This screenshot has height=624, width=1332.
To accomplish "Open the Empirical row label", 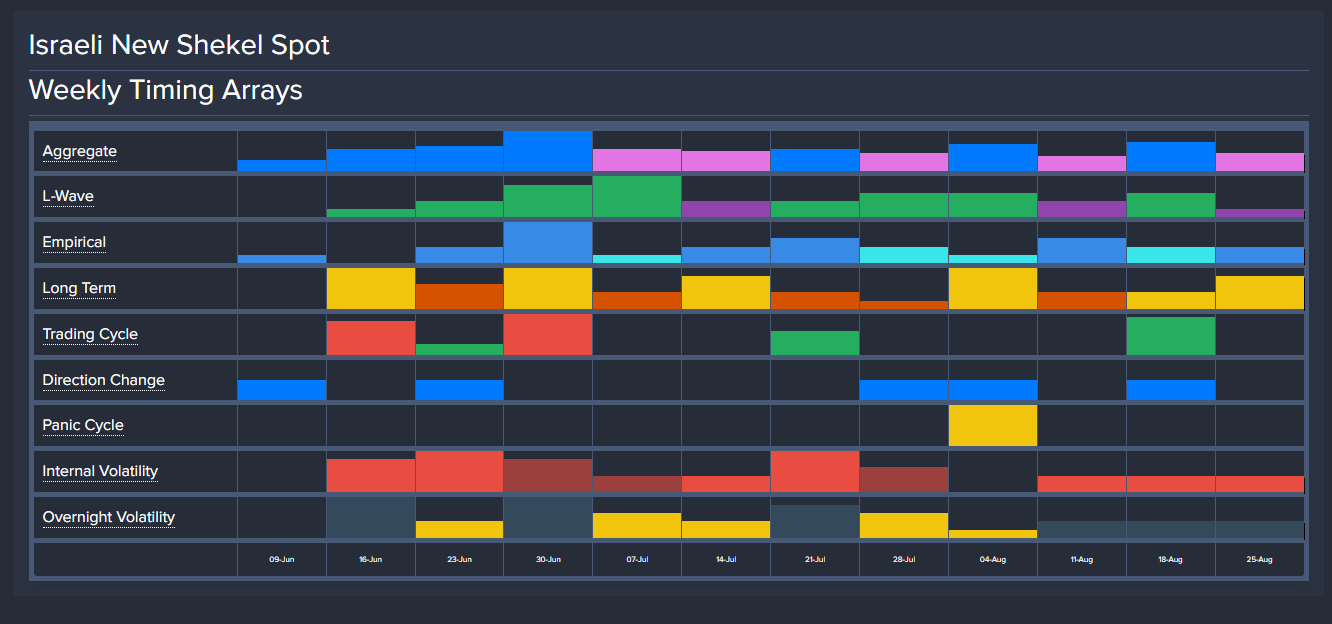I will [x=74, y=243].
